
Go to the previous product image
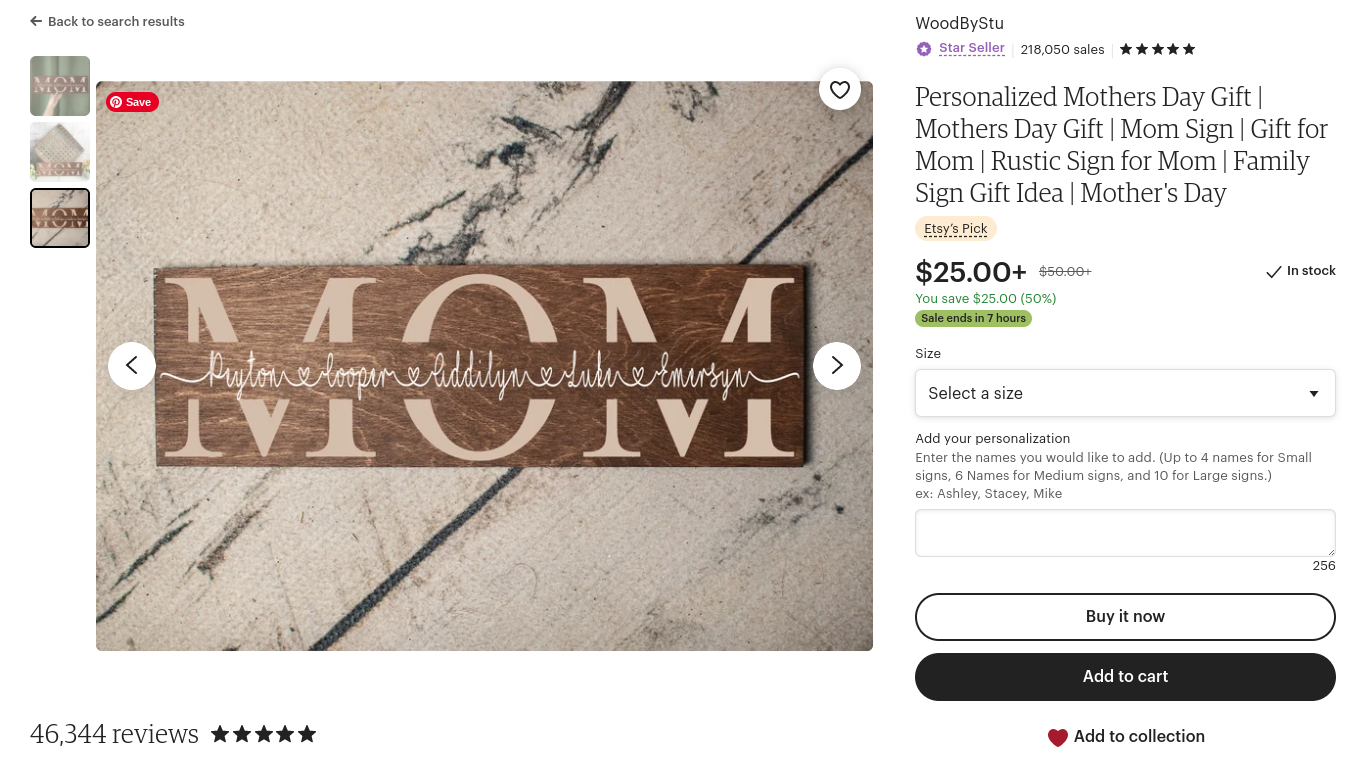click(x=132, y=365)
